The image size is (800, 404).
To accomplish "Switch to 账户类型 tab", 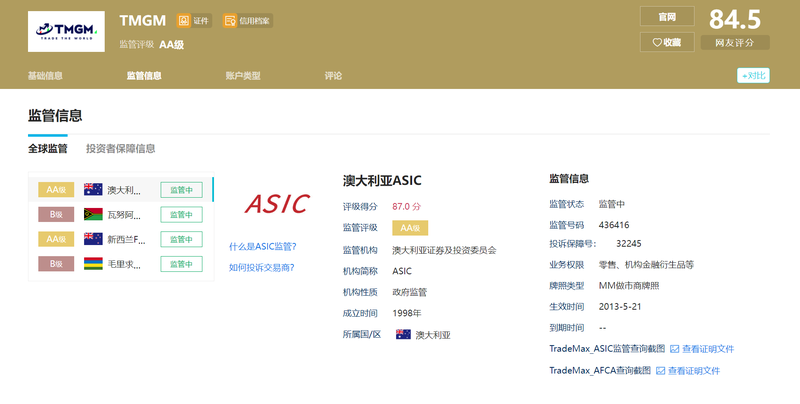I will tap(243, 75).
